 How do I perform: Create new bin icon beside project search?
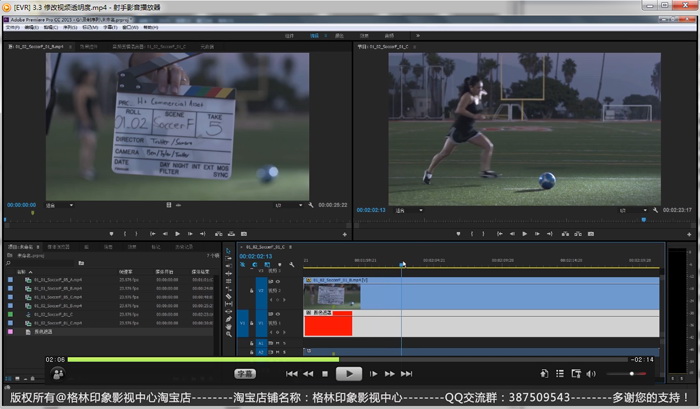tap(81, 263)
